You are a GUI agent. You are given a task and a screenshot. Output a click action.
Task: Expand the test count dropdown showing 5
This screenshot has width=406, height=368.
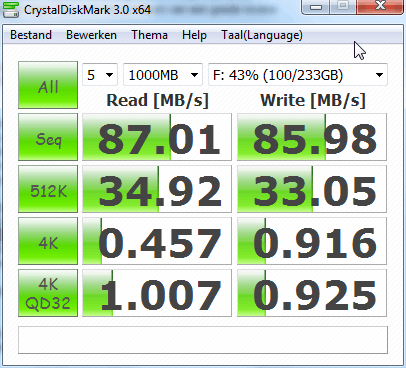[100, 75]
